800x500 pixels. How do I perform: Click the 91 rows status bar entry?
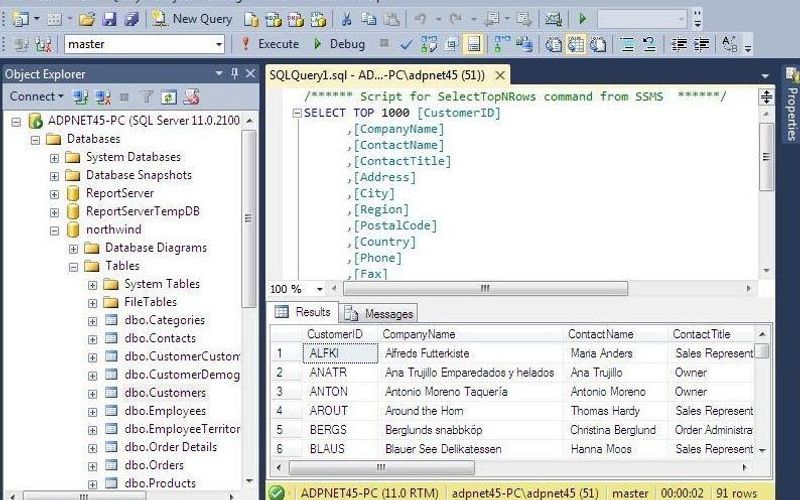coord(736,493)
